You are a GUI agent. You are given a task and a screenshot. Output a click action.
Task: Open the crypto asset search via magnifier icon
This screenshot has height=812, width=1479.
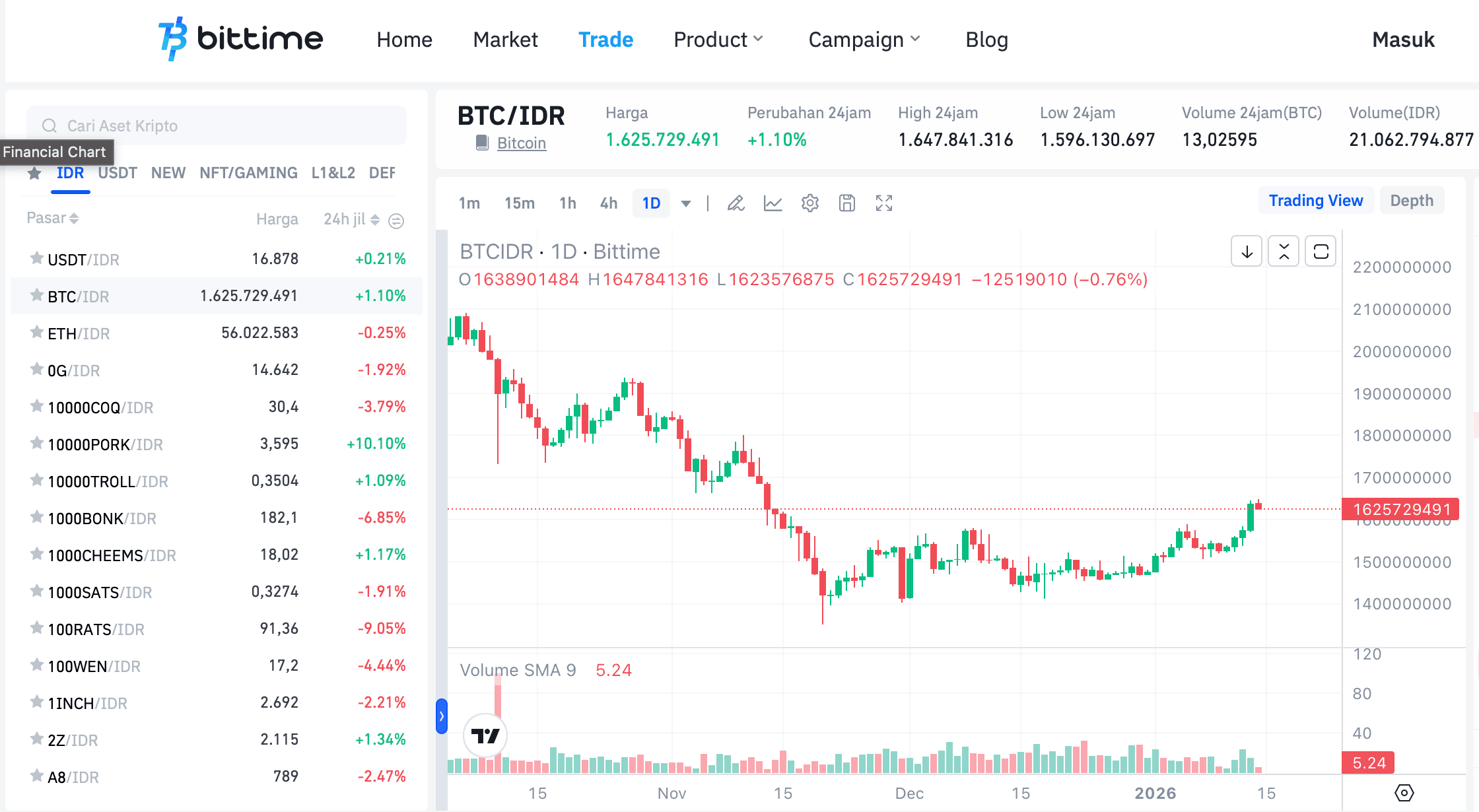pos(50,125)
